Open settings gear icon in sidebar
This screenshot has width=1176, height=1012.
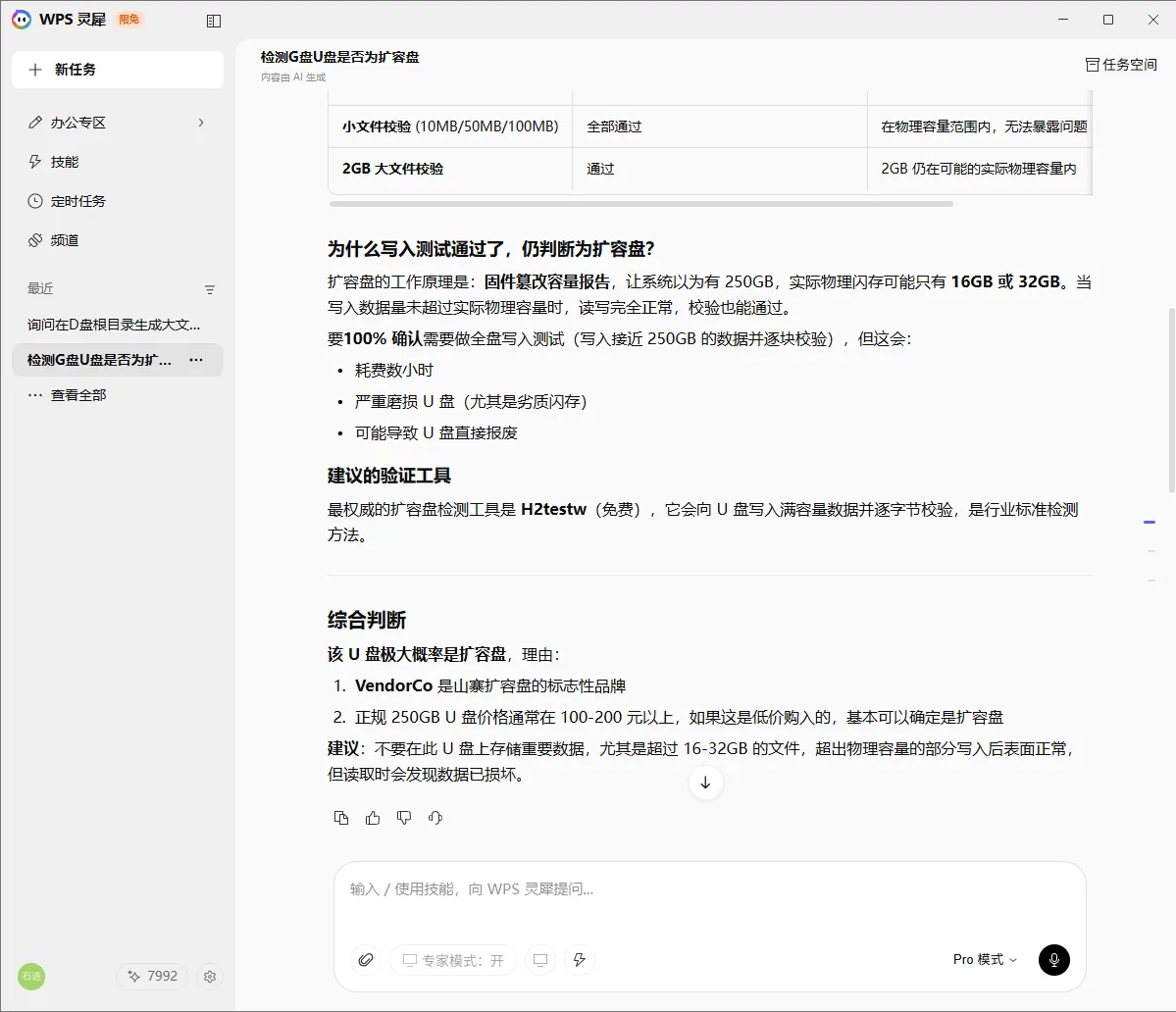click(210, 977)
